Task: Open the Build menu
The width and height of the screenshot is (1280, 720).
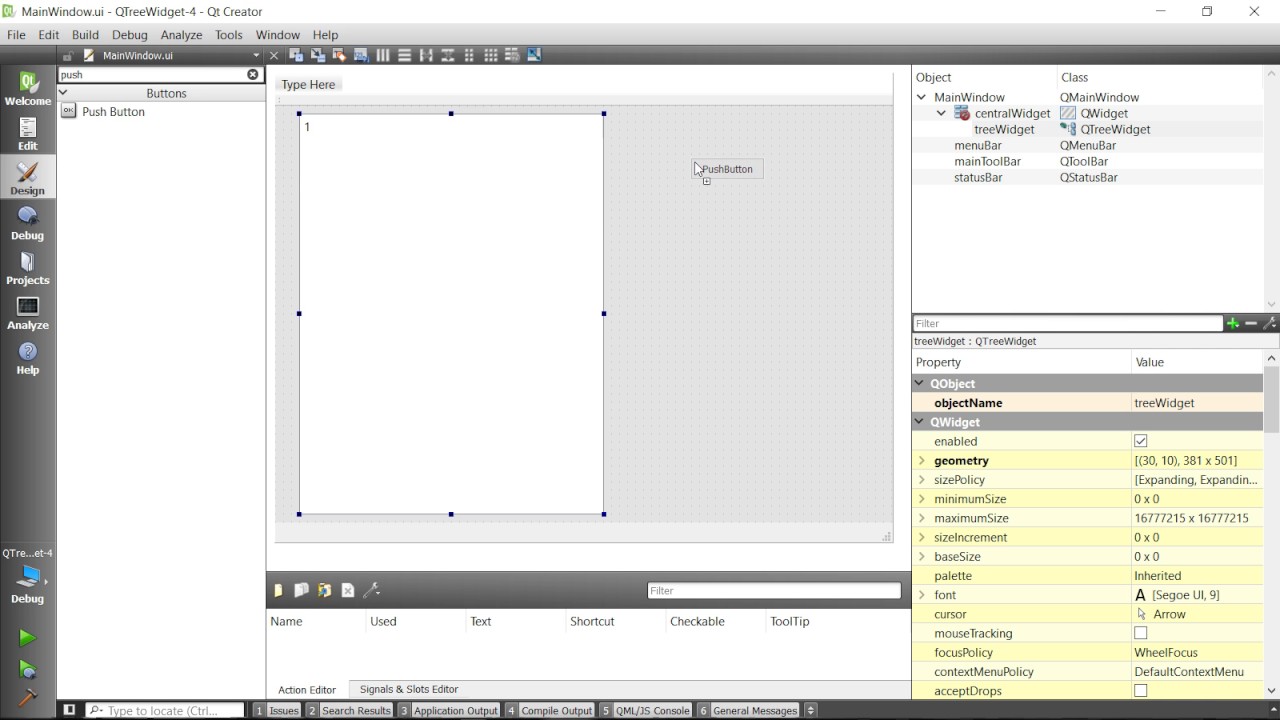Action: (85, 34)
